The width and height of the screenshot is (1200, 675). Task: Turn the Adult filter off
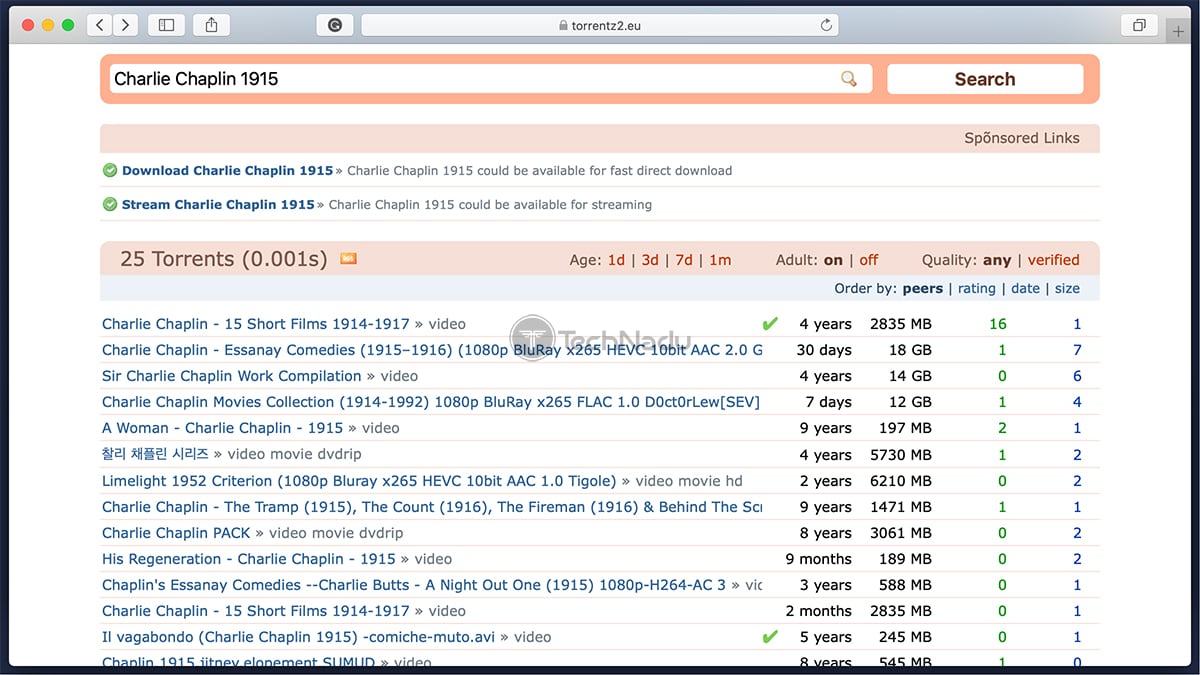tap(868, 260)
